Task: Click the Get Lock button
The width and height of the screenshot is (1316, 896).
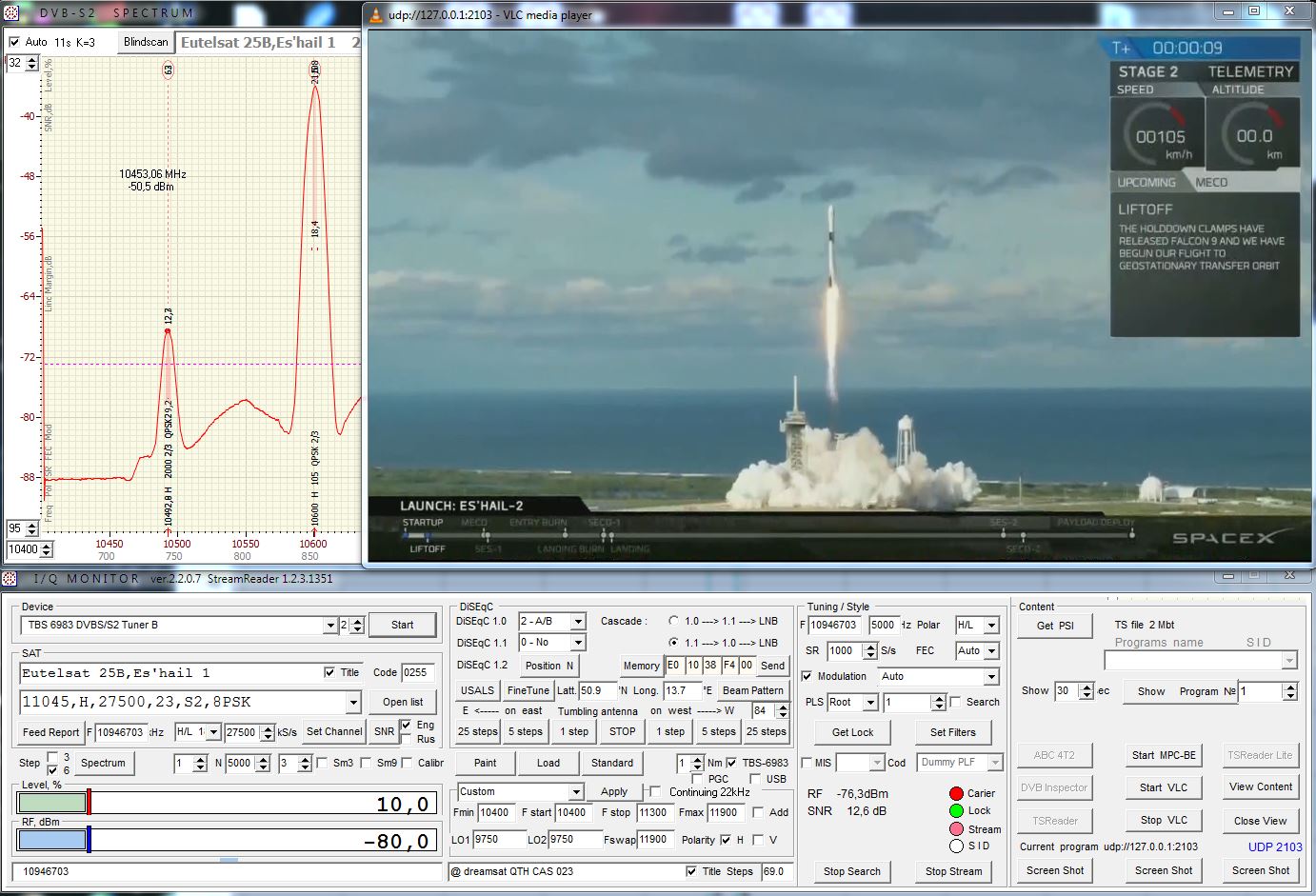Action: point(852,732)
